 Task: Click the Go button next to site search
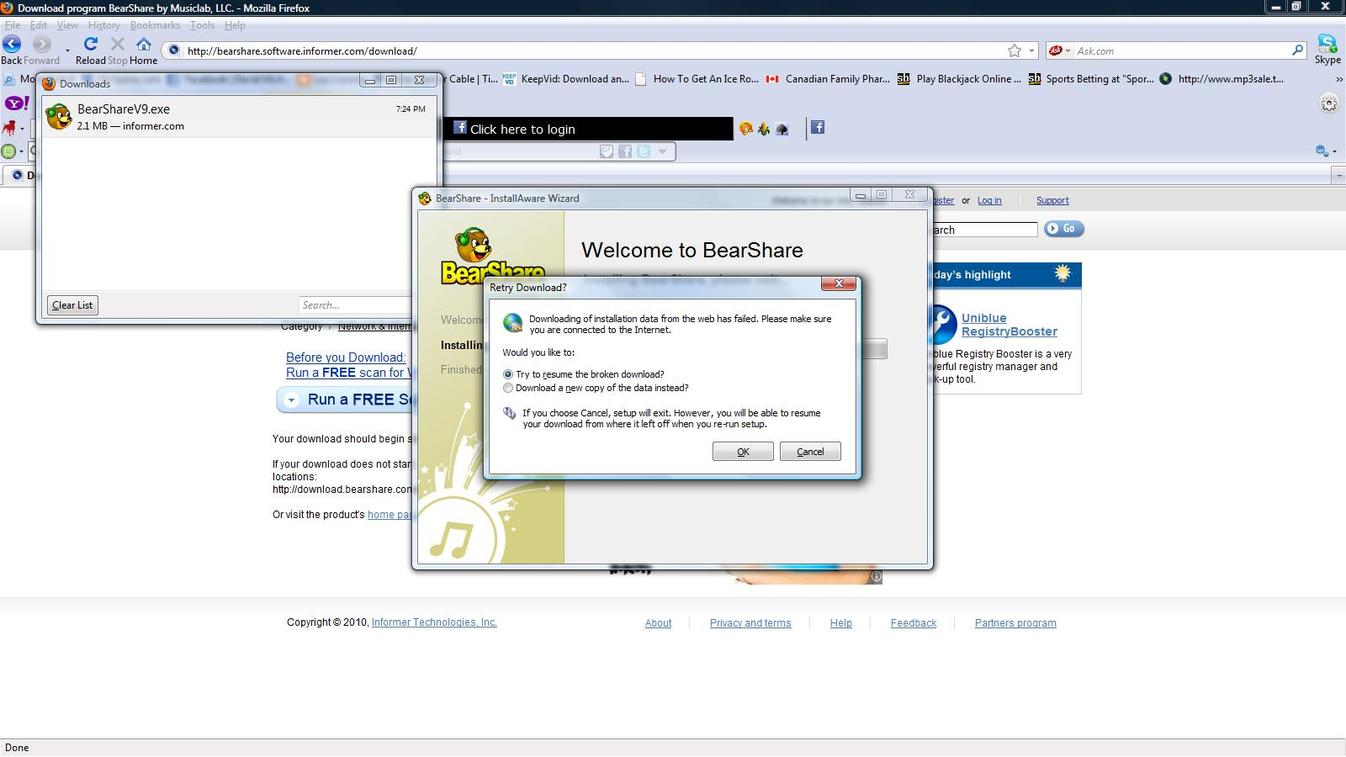pyautogui.click(x=1064, y=229)
